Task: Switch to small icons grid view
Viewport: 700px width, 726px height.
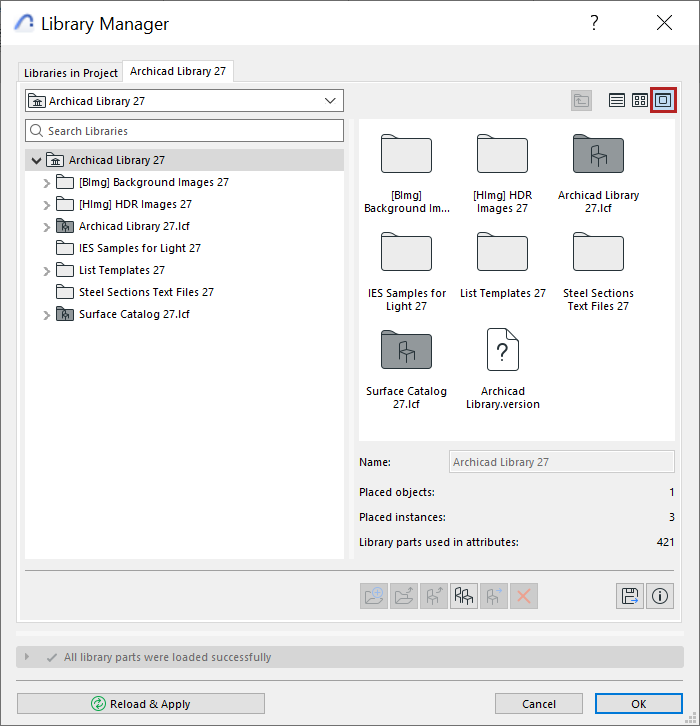Action: 640,100
